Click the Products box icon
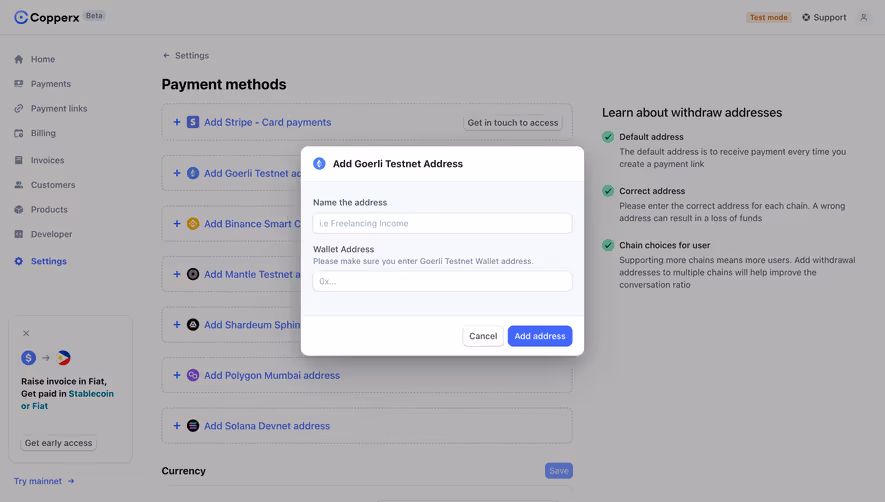Viewport: 885px width, 502px height. (x=19, y=209)
